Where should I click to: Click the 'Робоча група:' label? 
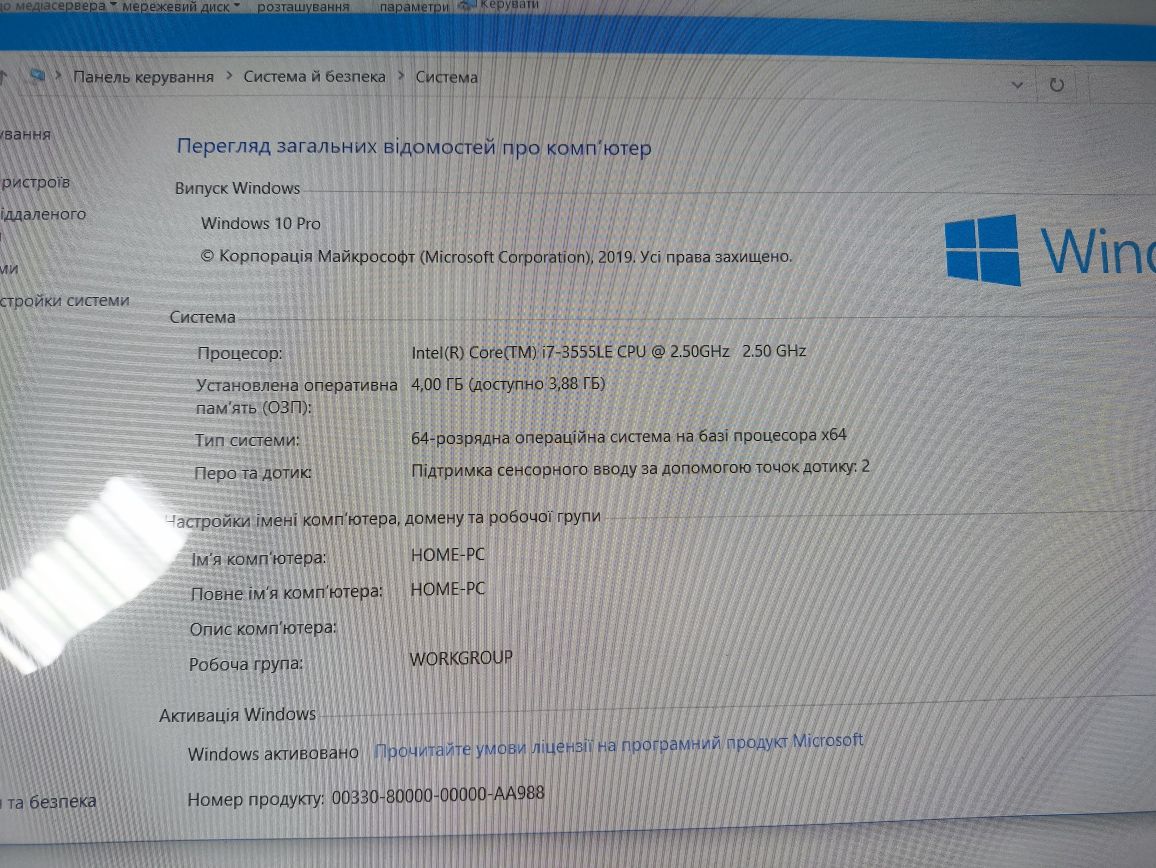coord(246,664)
